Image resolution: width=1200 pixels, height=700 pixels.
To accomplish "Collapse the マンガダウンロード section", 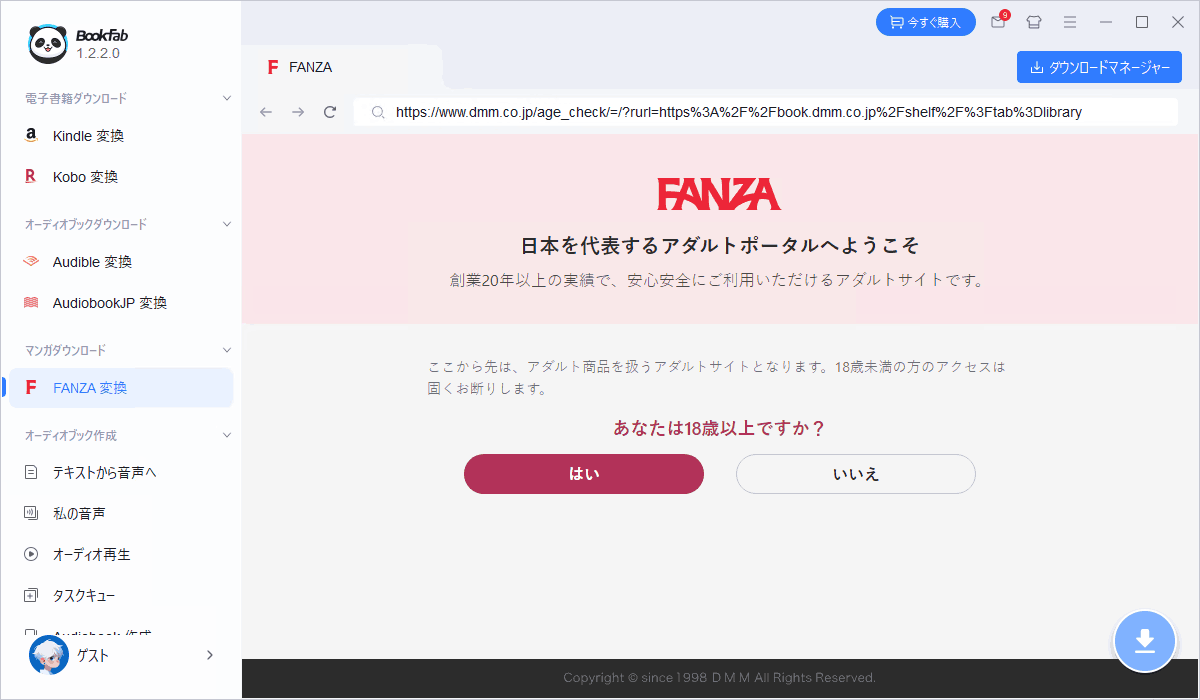I will click(x=227, y=350).
